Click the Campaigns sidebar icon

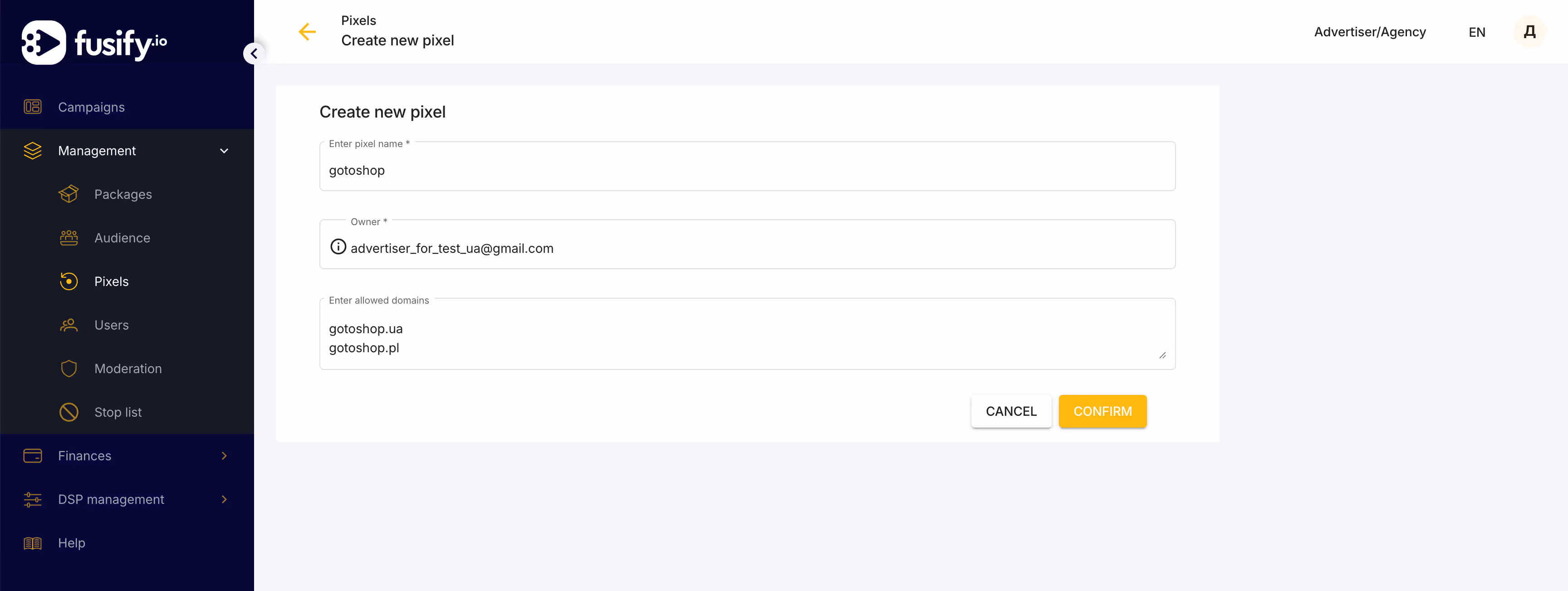[x=32, y=107]
